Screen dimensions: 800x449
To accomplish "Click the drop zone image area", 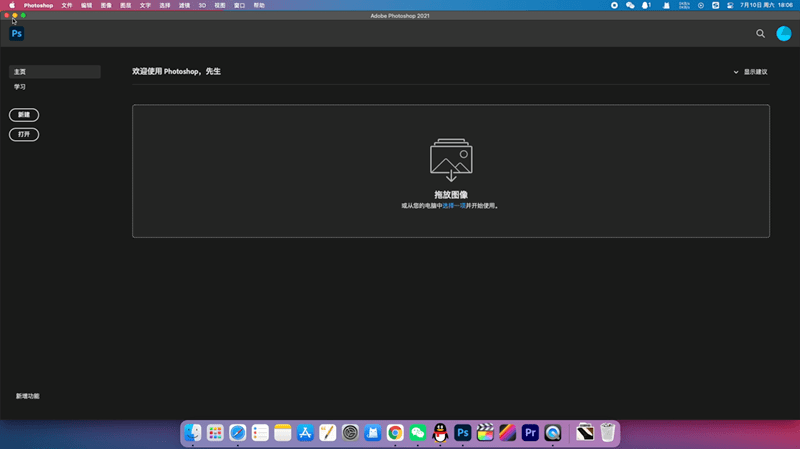I will 451,171.
